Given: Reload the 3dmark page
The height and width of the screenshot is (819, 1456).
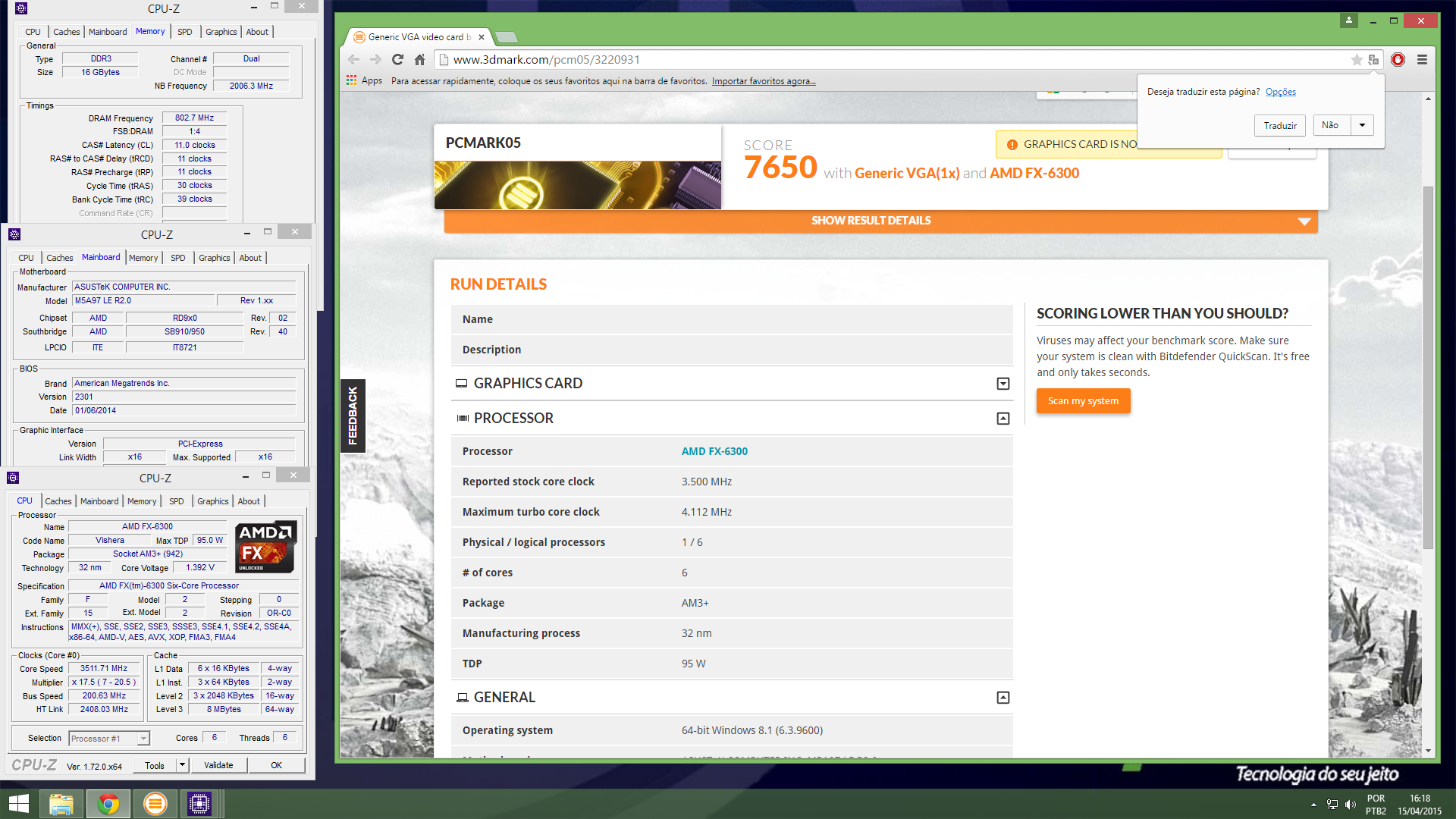Looking at the screenshot, I should point(397,59).
